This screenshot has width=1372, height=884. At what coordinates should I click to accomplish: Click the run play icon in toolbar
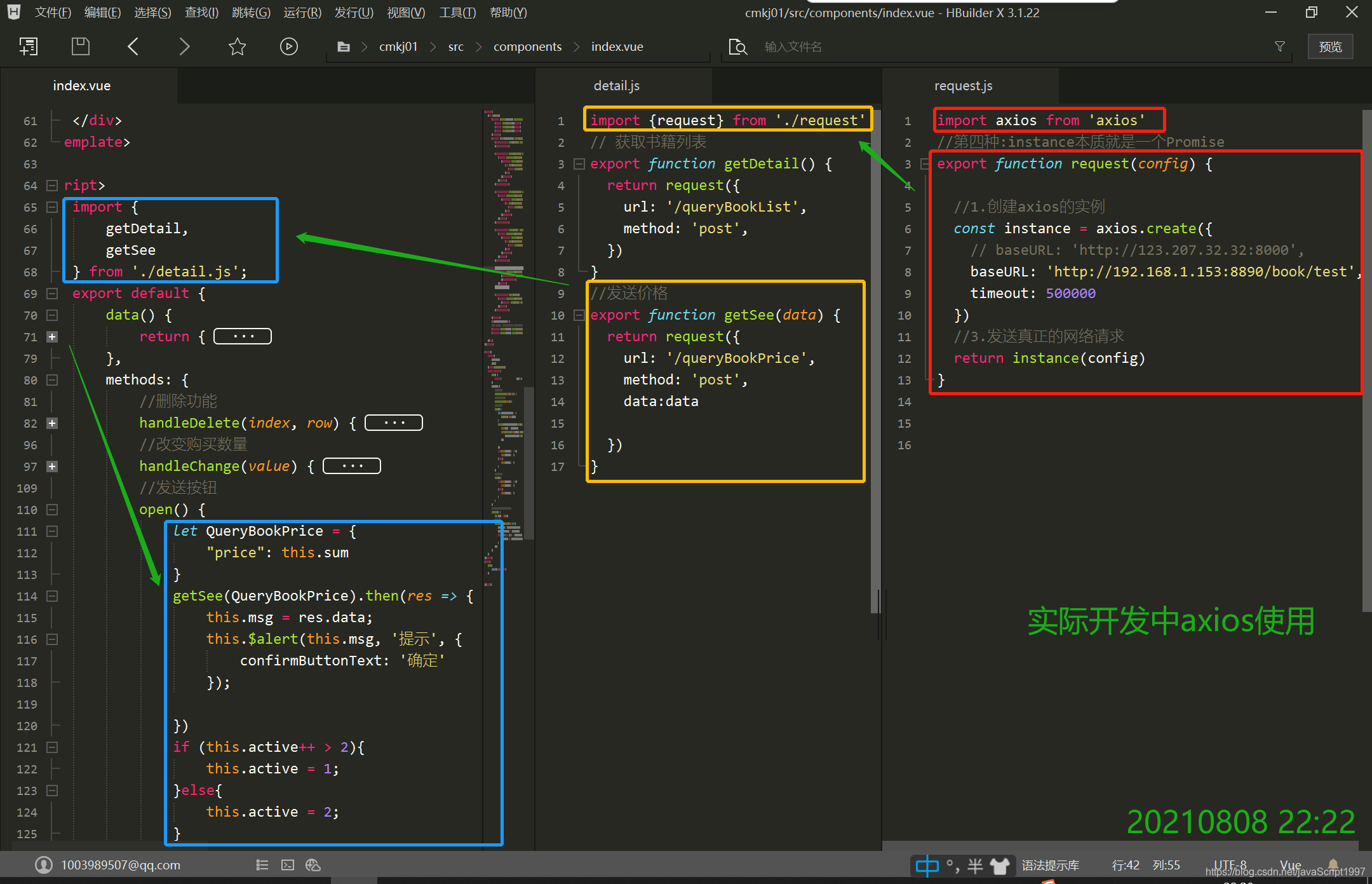click(289, 46)
